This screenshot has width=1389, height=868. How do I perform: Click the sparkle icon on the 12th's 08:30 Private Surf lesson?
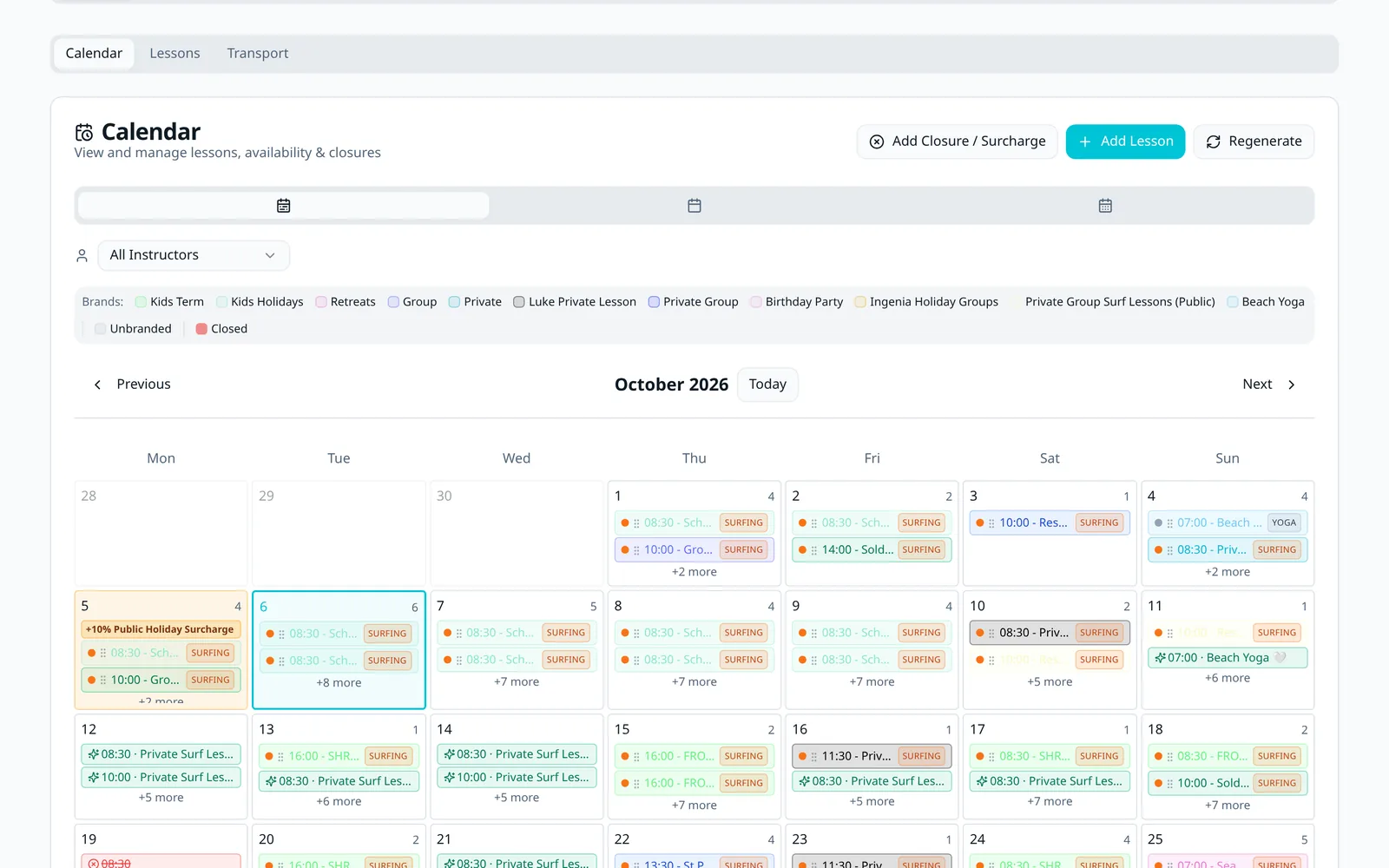[x=94, y=754]
